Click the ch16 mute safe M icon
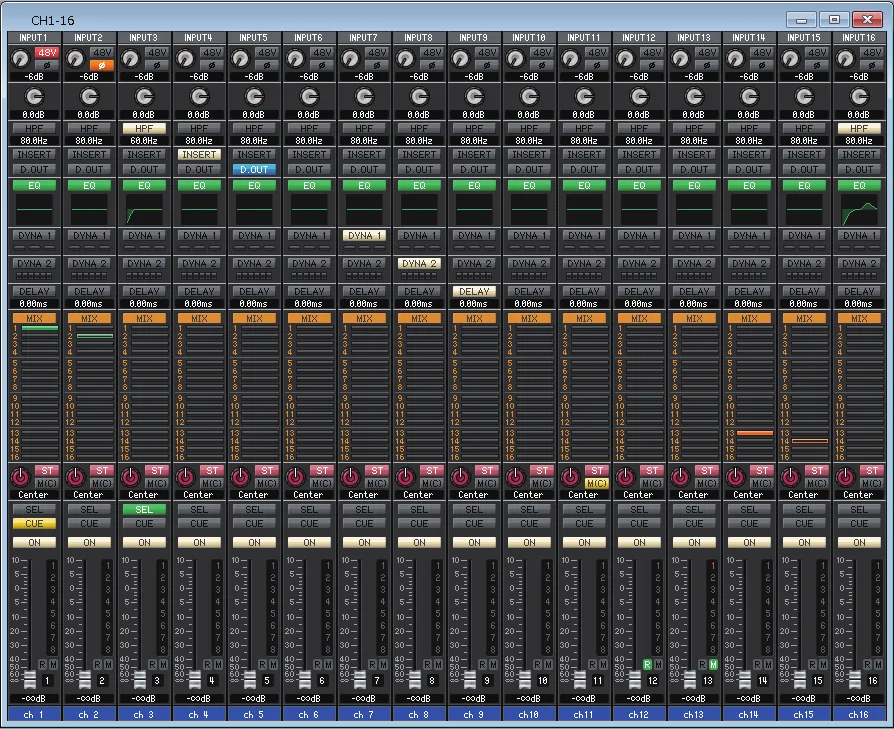The height and width of the screenshot is (729, 894). pos(878,665)
